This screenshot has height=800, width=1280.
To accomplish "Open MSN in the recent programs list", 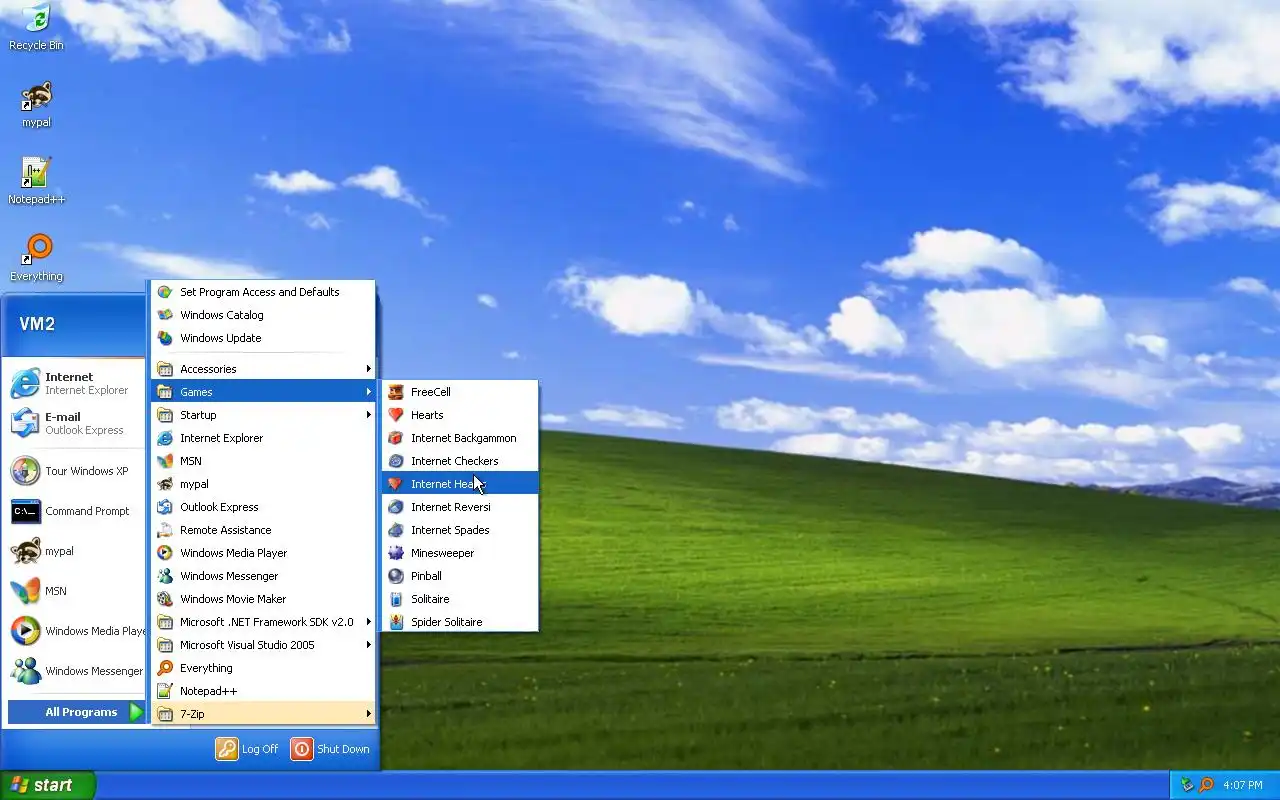I will (x=74, y=591).
